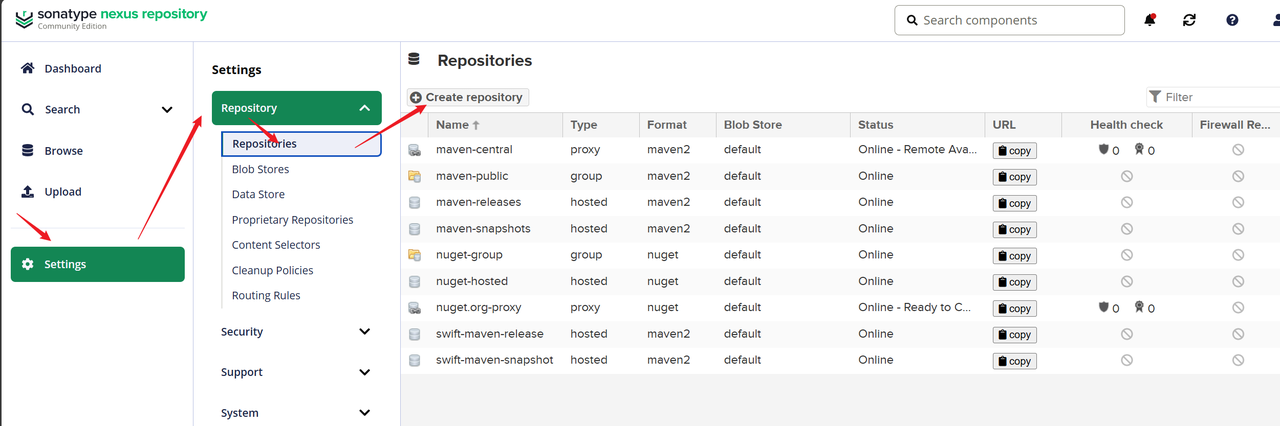Select Cleanup Policies menu item
This screenshot has width=1280, height=426.
click(272, 270)
